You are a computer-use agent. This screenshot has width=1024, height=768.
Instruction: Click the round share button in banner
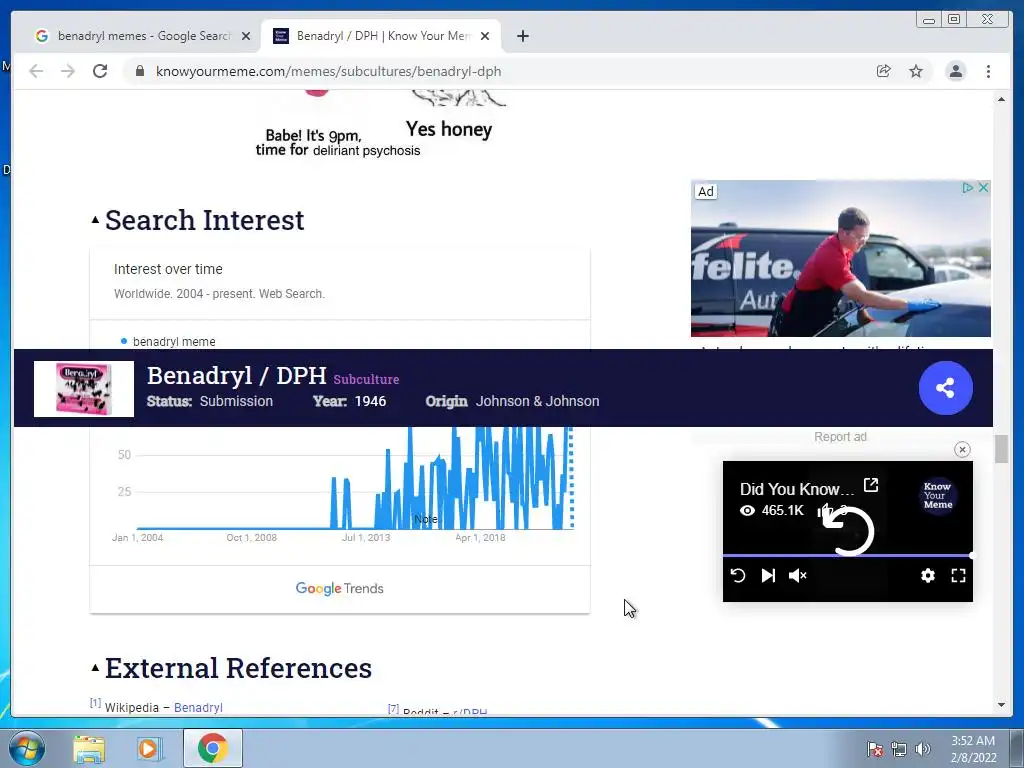[x=945, y=388]
